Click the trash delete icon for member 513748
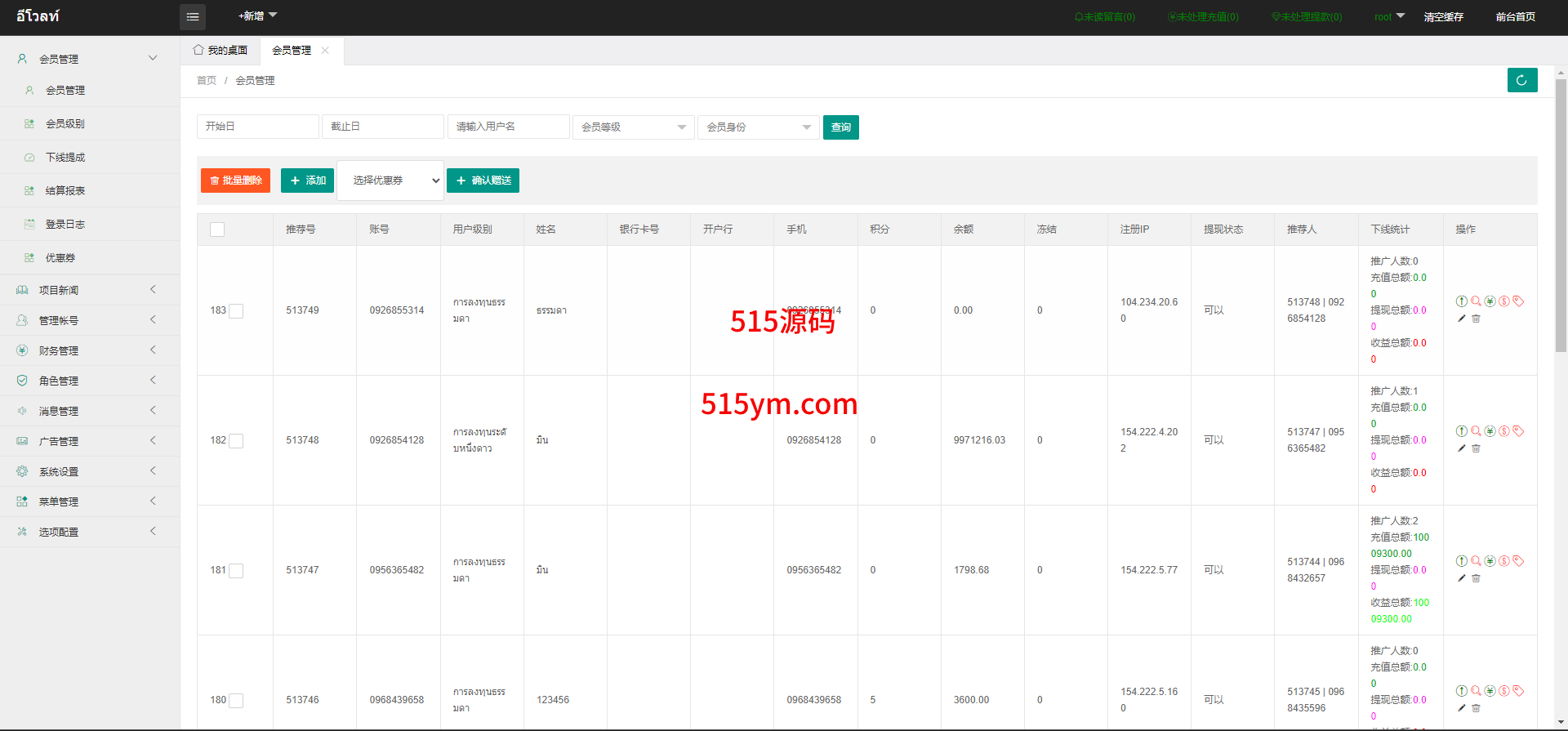Screen dimensions: 1568x731 (1476, 448)
